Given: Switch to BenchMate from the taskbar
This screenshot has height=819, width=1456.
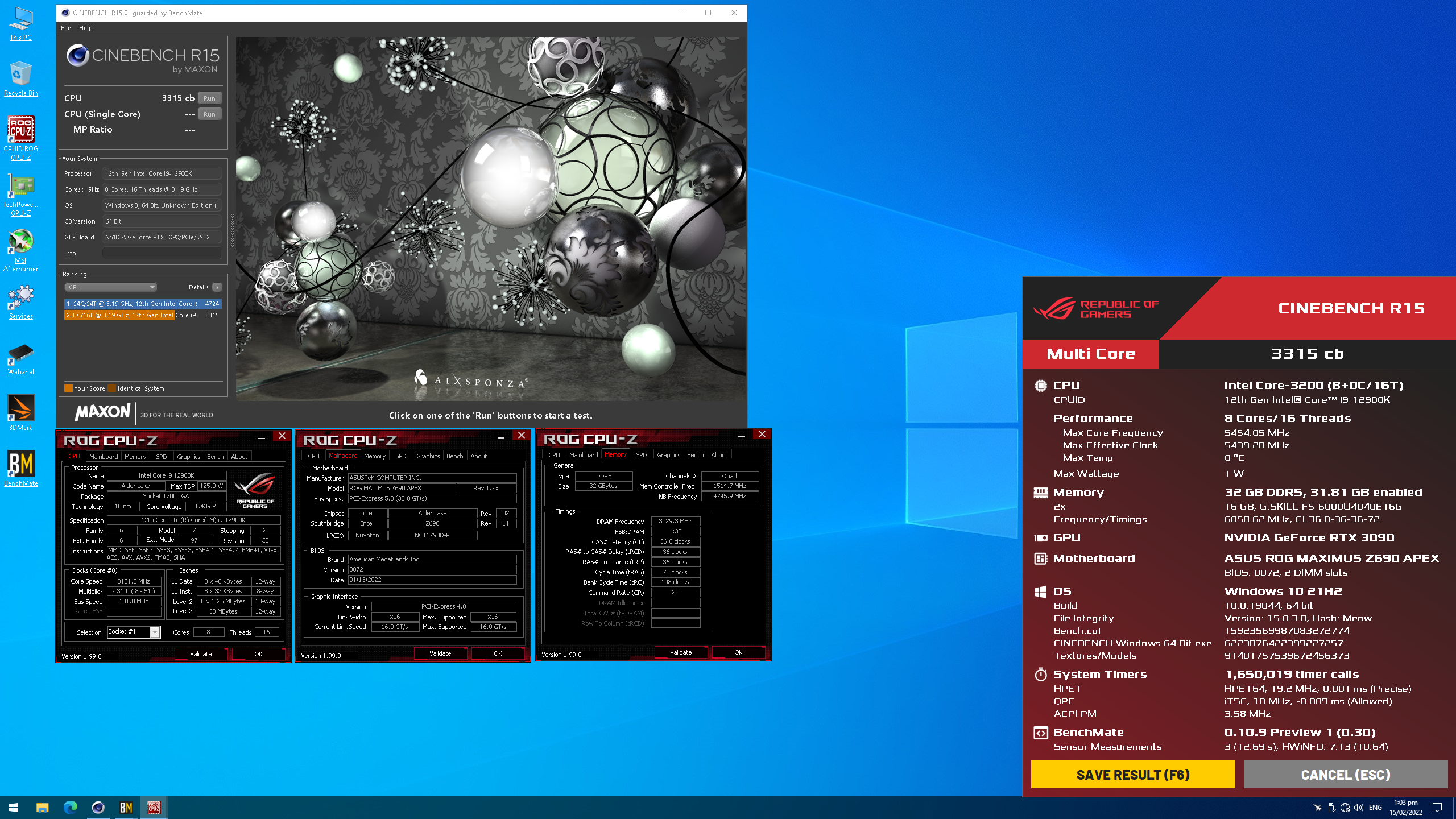Looking at the screenshot, I should pyautogui.click(x=126, y=808).
